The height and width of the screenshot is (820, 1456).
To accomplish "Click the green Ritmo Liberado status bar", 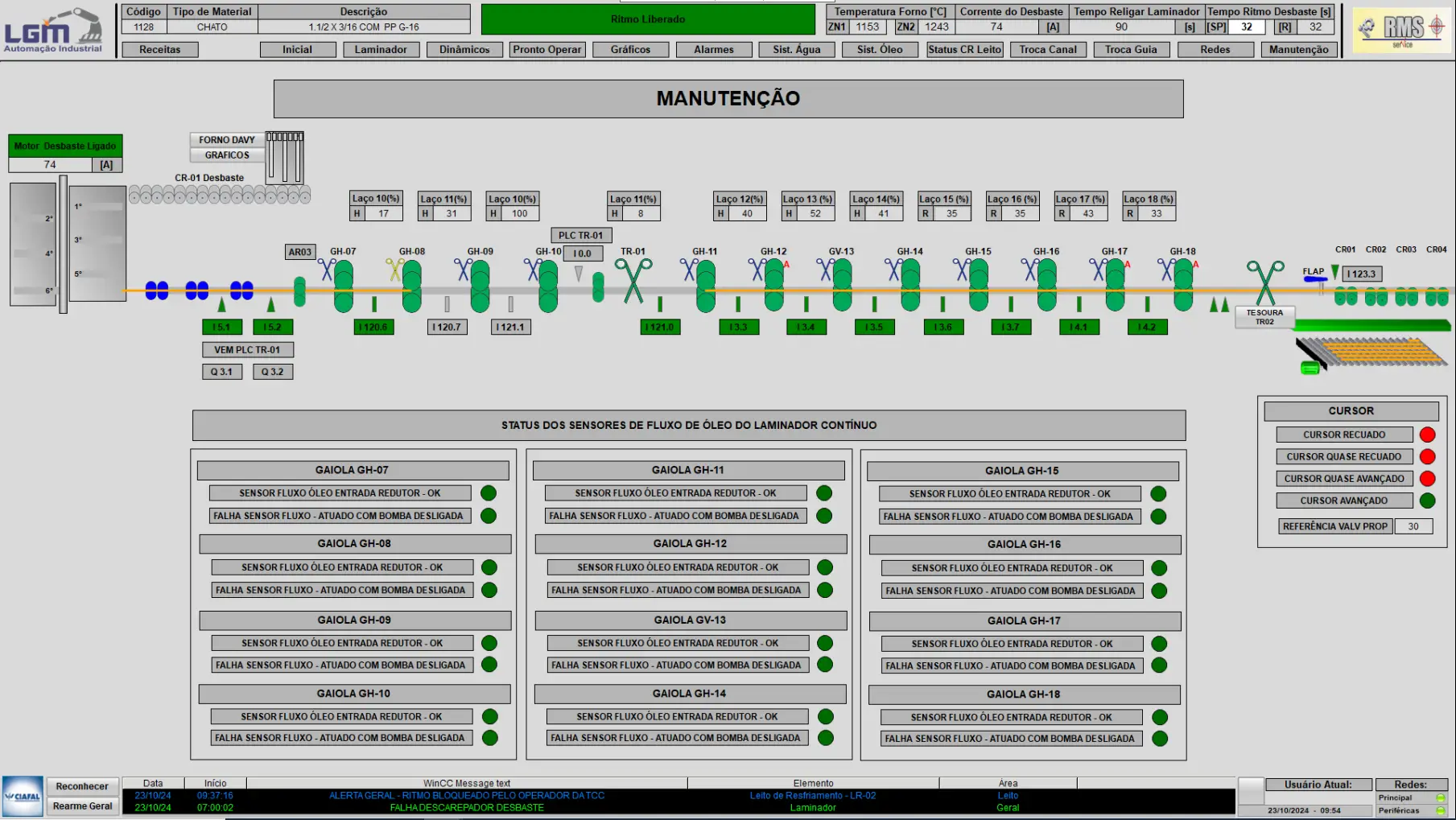I will (647, 19).
